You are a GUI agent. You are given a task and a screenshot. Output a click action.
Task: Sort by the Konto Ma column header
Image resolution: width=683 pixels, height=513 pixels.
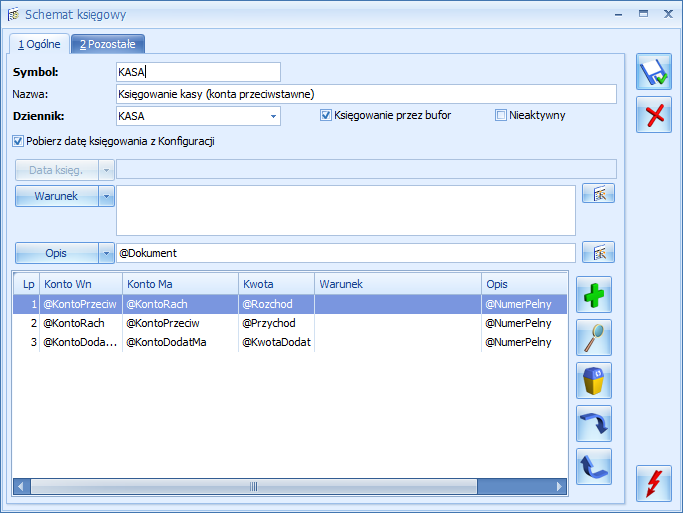point(180,284)
